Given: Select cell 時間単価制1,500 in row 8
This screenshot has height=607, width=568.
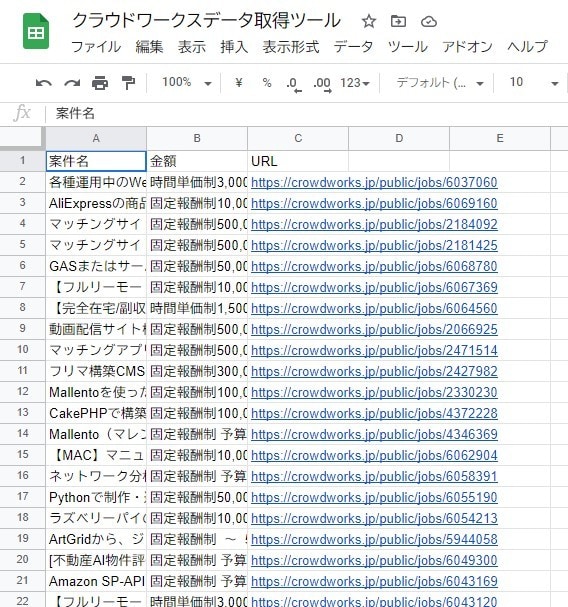Looking at the screenshot, I should pyautogui.click(x=197, y=308).
